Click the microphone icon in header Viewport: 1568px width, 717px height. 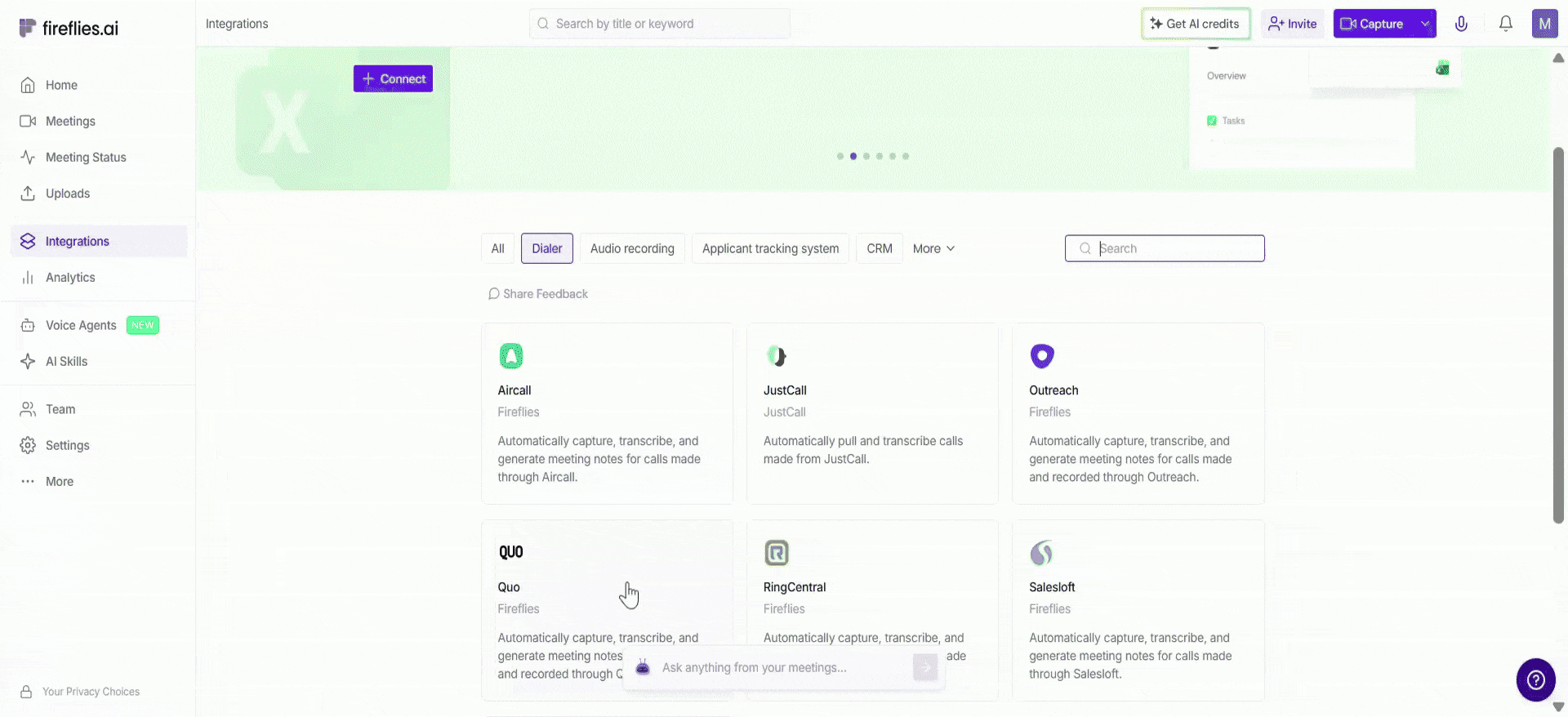point(1461,24)
